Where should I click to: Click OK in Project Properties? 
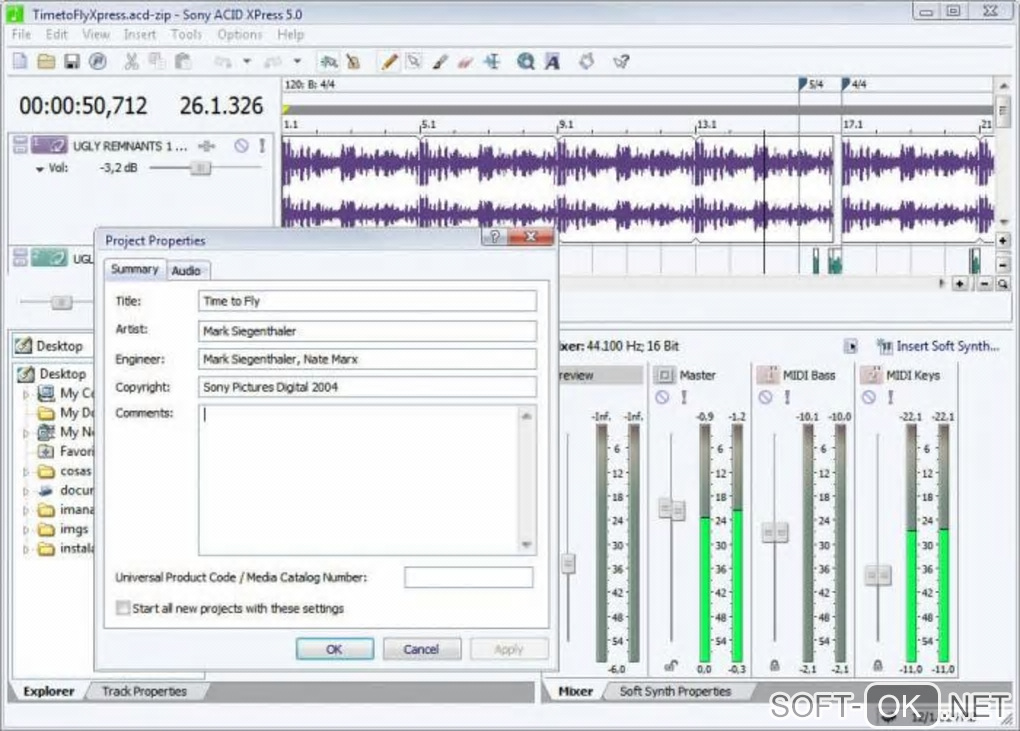coord(334,649)
